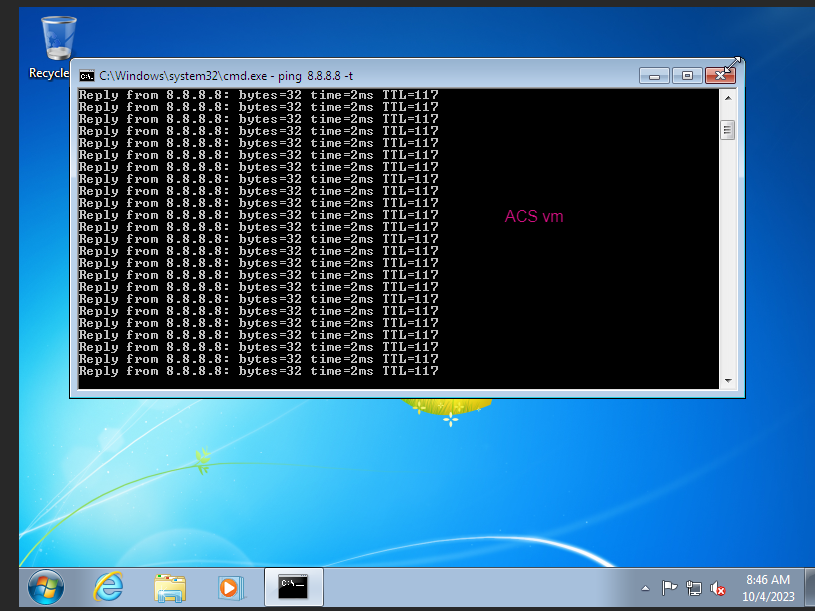The width and height of the screenshot is (815, 611).
Task: Click the vertical scrollbar thumb in cmd
Action: coord(728,130)
